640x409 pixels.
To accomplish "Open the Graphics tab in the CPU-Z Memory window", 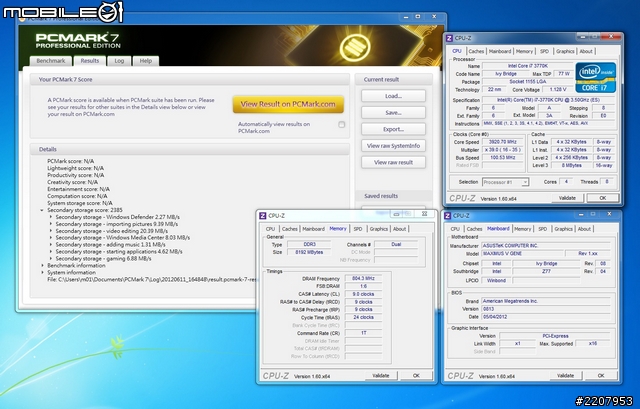I will (x=379, y=229).
